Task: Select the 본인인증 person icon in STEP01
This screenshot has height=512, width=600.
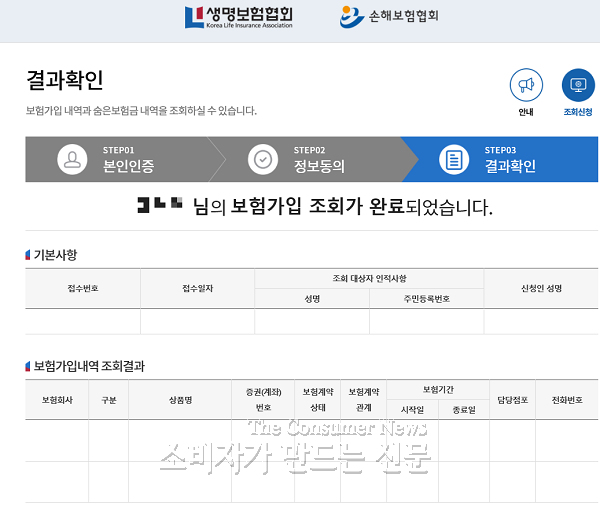Action: point(72,159)
